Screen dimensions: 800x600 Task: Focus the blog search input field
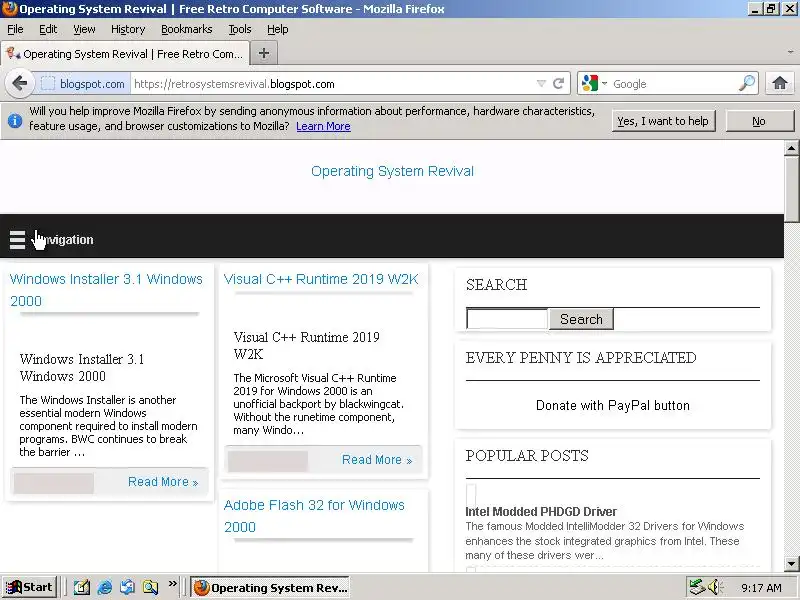[x=507, y=319]
